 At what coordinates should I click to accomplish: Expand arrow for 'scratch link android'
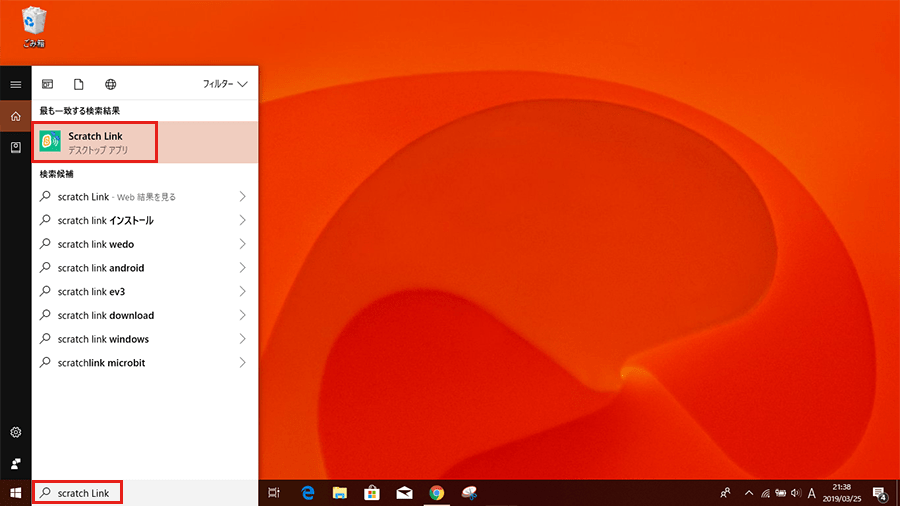coord(242,268)
